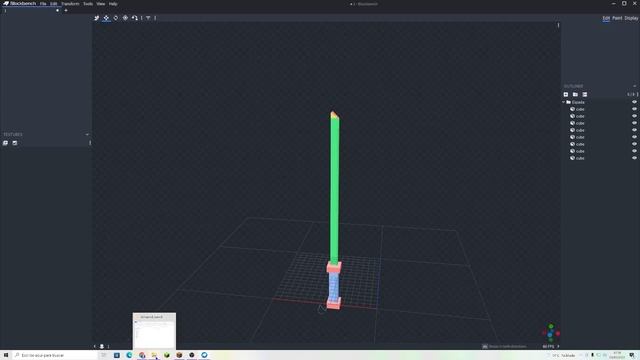The height and width of the screenshot is (360, 640).
Task: Toggle visibility of the Espada group
Action: coord(634,102)
